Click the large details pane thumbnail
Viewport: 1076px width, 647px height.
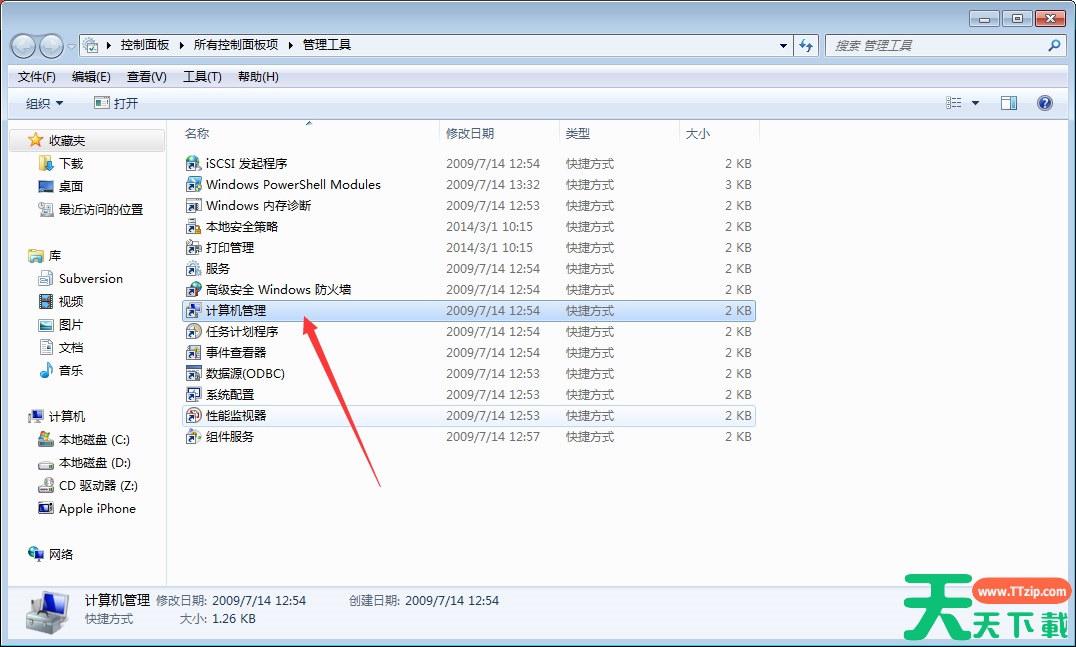(47, 613)
